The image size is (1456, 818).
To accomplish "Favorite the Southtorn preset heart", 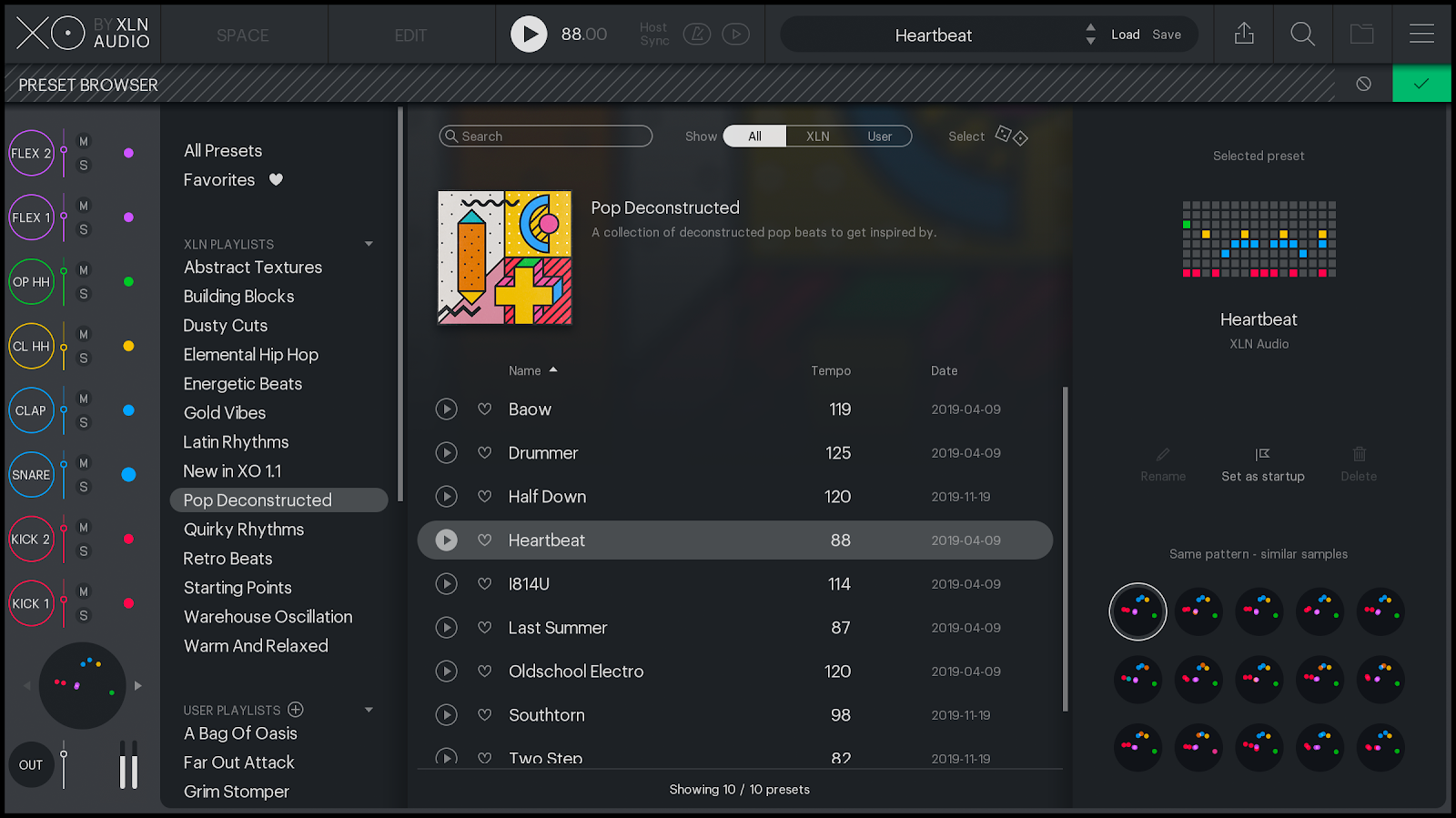I will [x=485, y=715].
